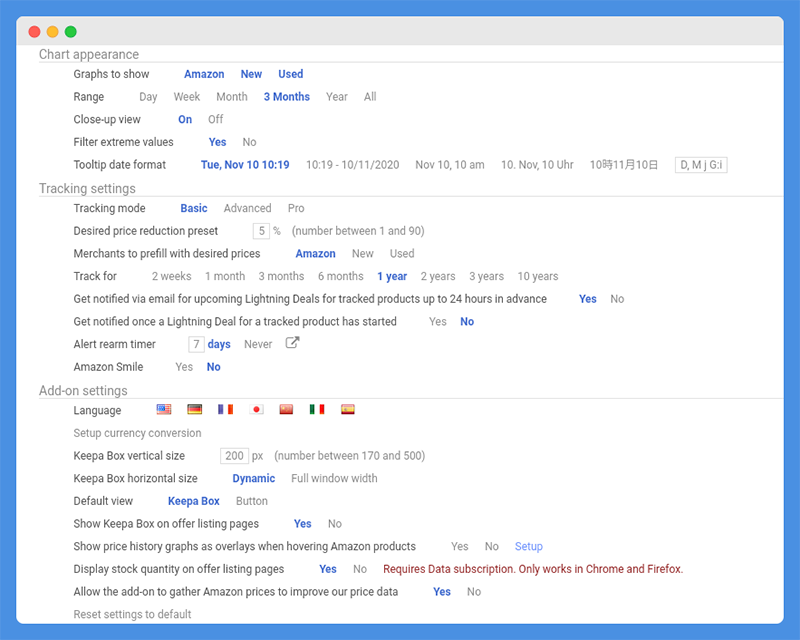Image resolution: width=800 pixels, height=640 pixels.
Task: Select 3 Months chart Range
Action: click(x=287, y=97)
